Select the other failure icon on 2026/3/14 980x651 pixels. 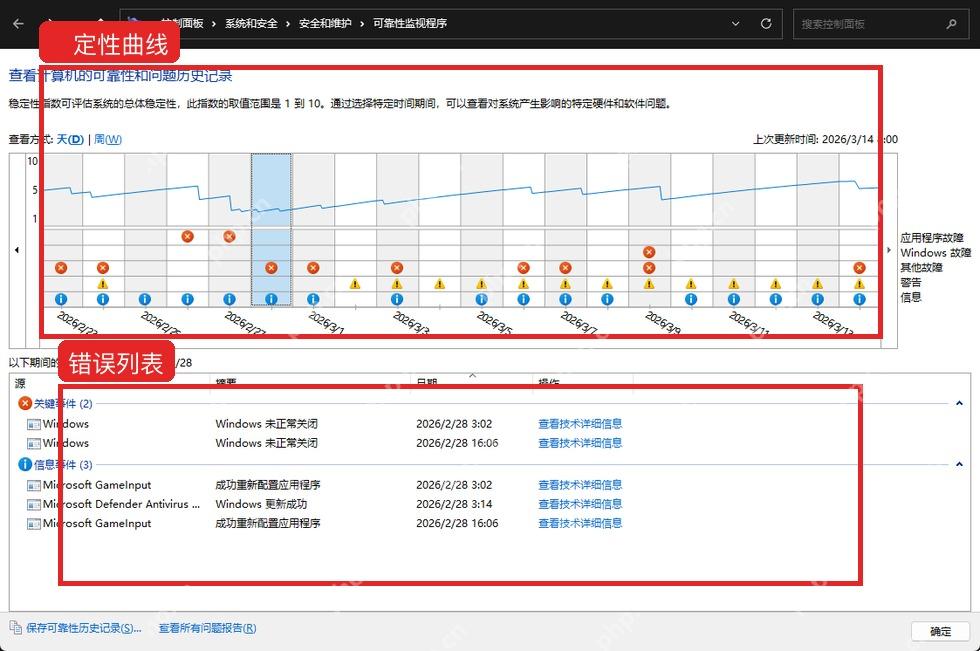[x=859, y=267]
